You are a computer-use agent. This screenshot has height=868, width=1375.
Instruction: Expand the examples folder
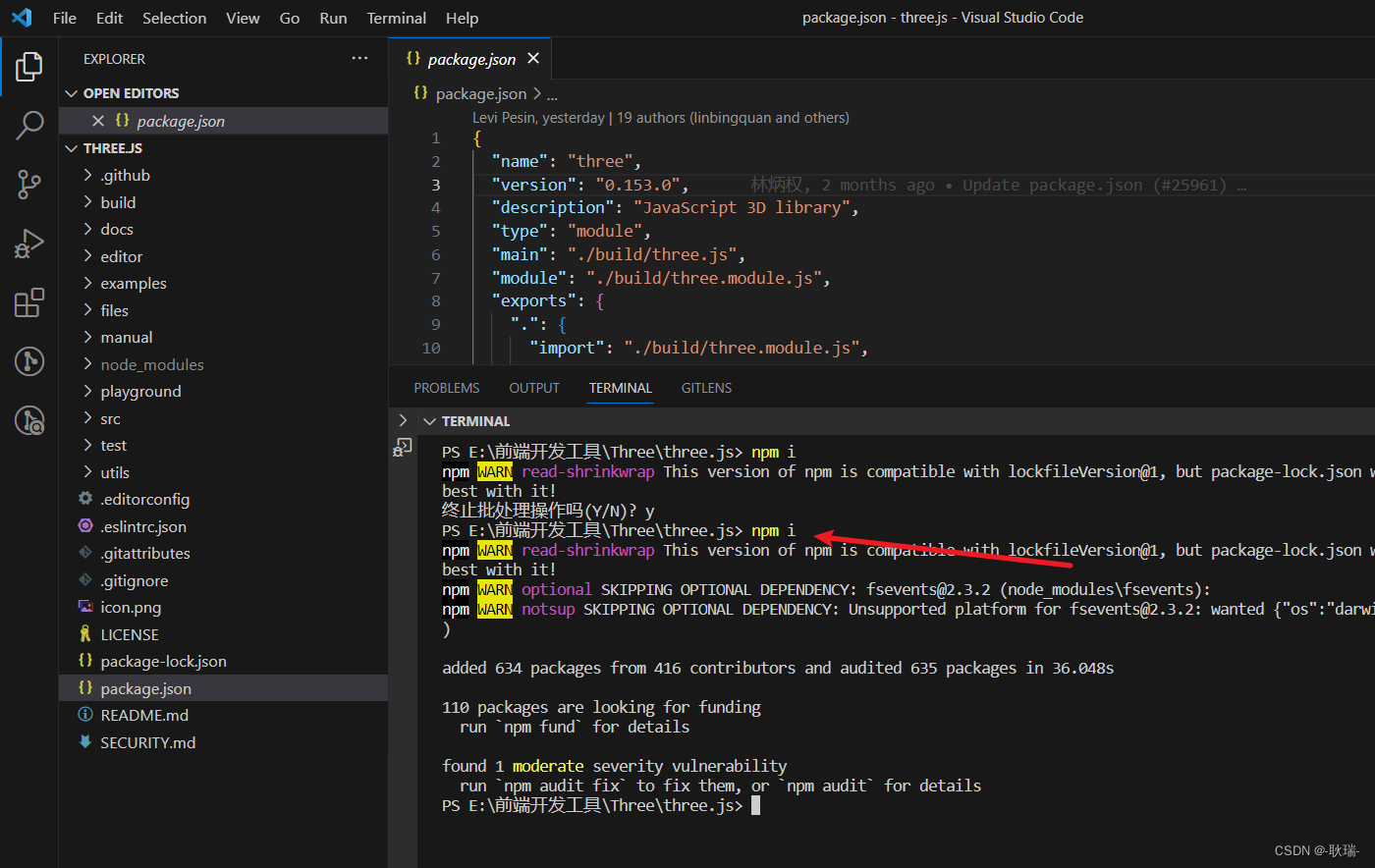[x=88, y=283]
